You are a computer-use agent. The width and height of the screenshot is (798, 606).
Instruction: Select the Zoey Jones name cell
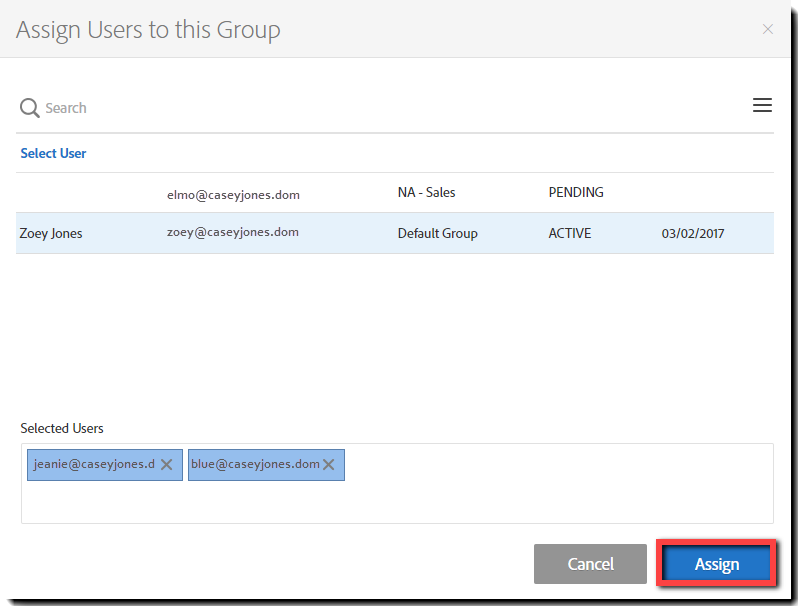pyautogui.click(x=51, y=233)
